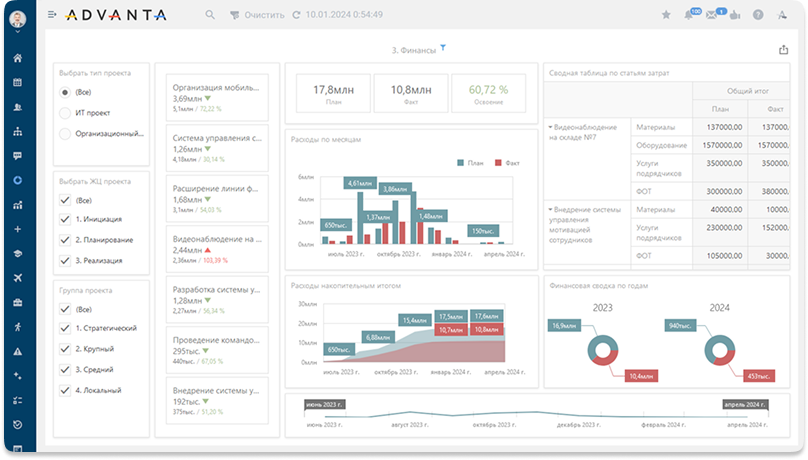Select the 'ИТ проект' radio button
Viewport: 808px width, 460px height.
coord(65,113)
